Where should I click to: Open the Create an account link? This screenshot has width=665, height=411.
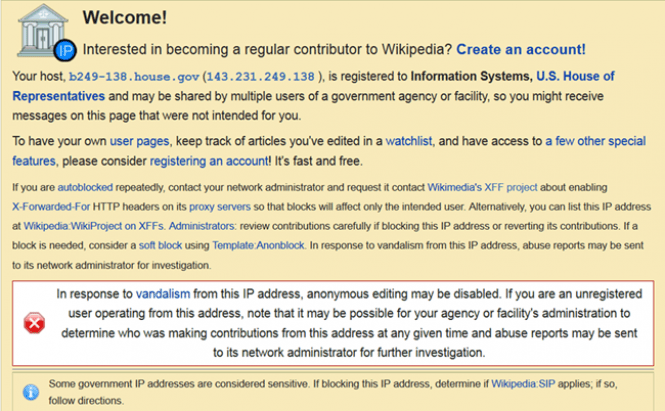click(521, 50)
